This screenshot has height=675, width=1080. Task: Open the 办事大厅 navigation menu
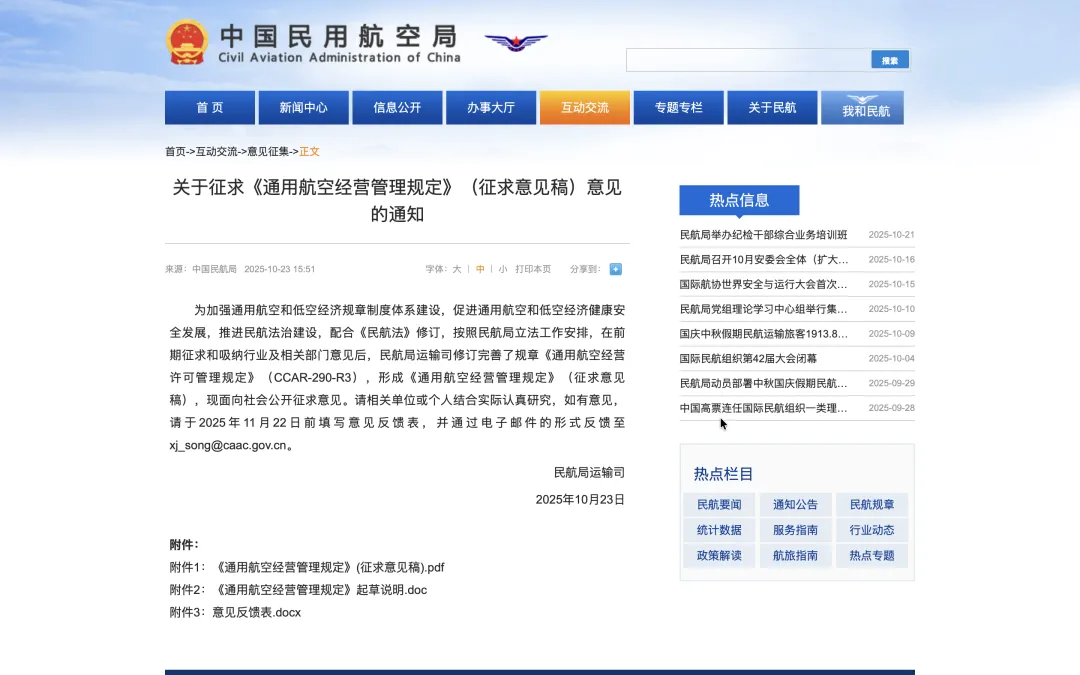tap(491, 107)
